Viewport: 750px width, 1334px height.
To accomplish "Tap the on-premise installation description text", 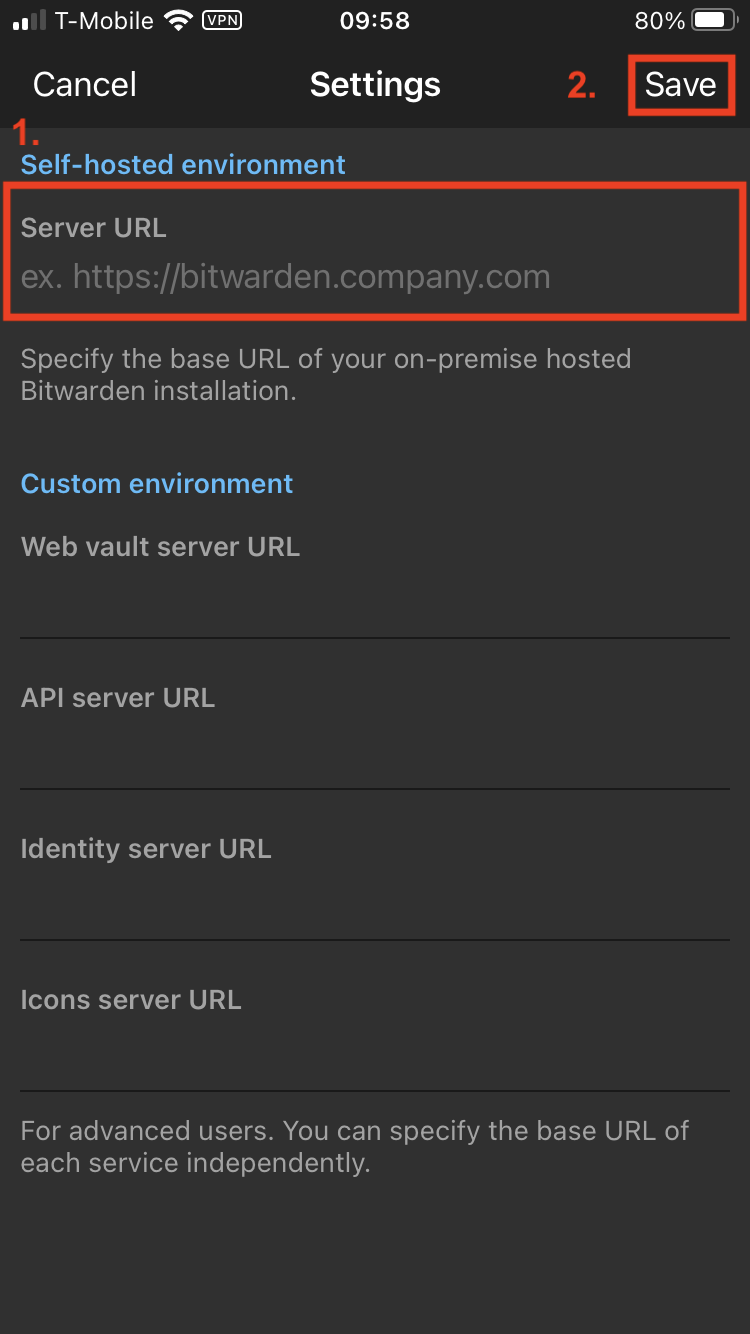I will [325, 375].
